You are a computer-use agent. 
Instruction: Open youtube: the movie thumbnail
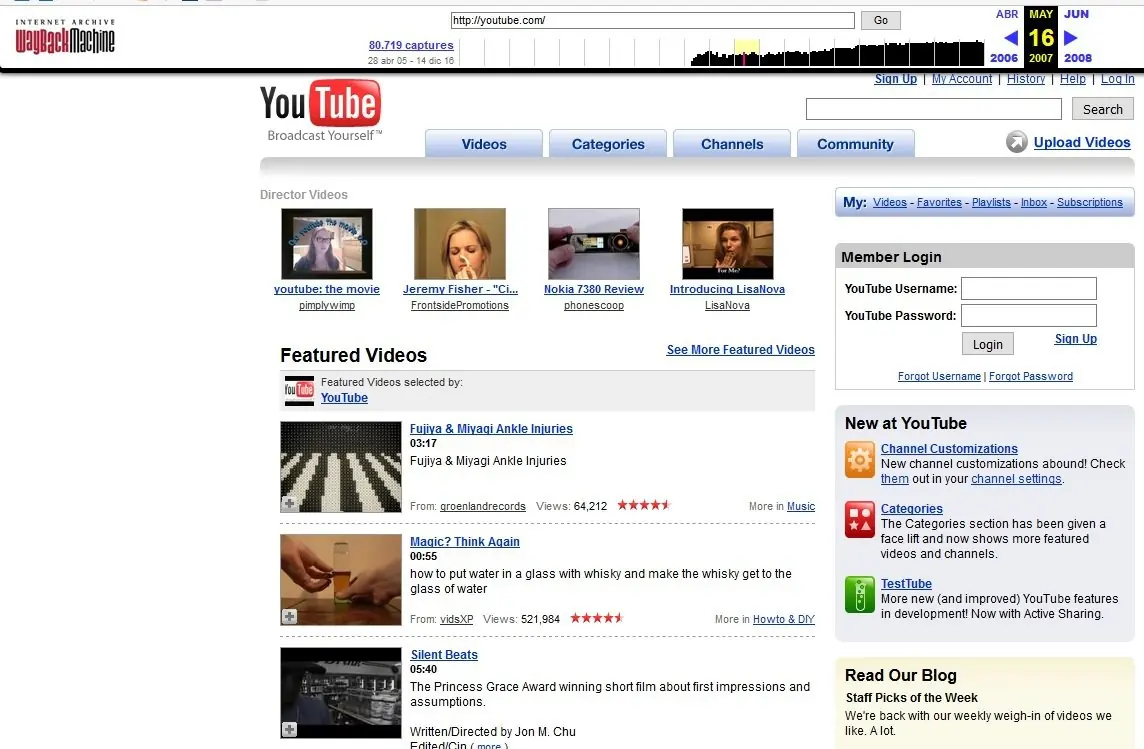pos(327,244)
